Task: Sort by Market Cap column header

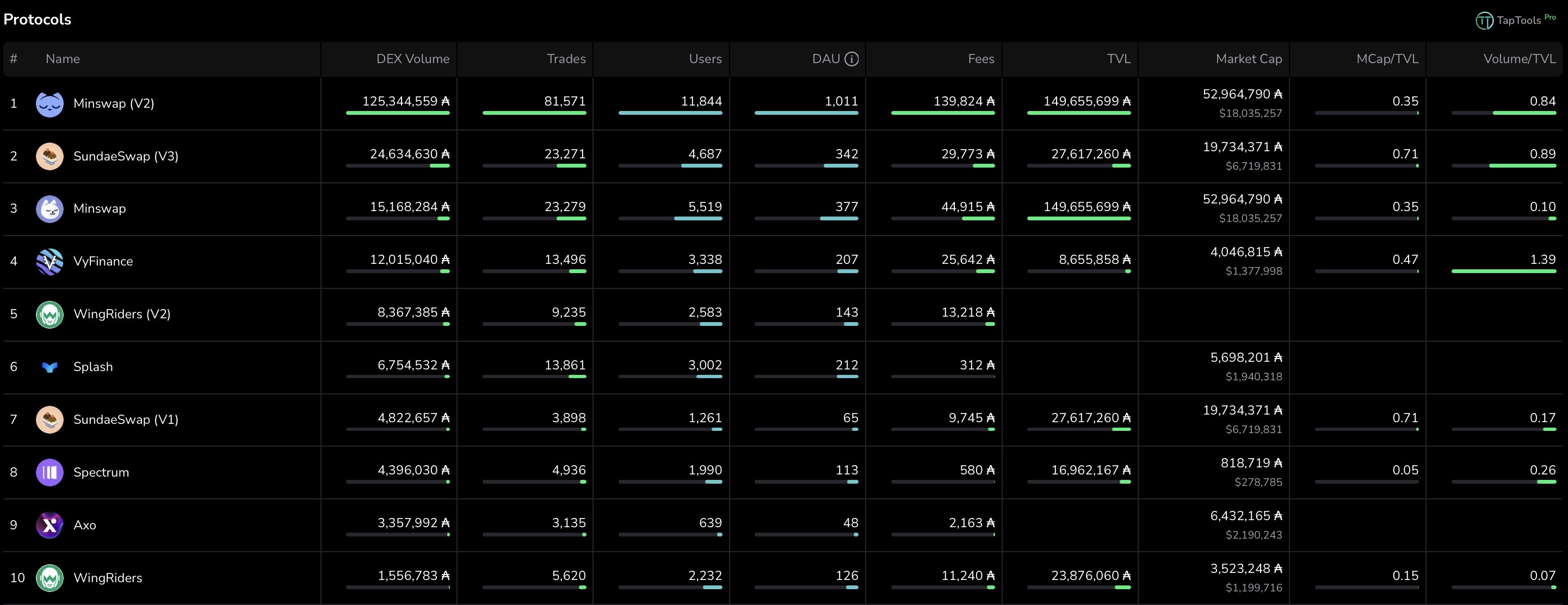Action: pyautogui.click(x=1248, y=59)
